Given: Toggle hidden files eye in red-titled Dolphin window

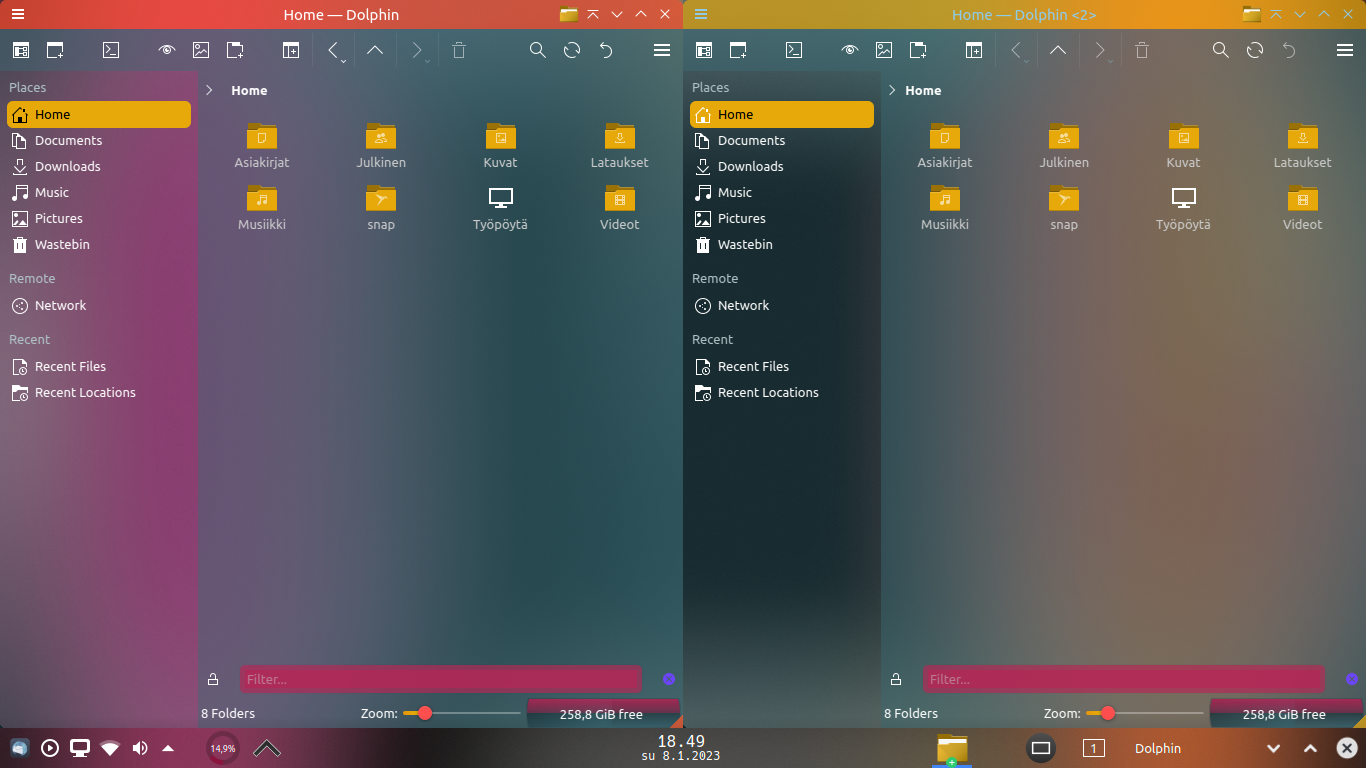Looking at the screenshot, I should pos(167,50).
